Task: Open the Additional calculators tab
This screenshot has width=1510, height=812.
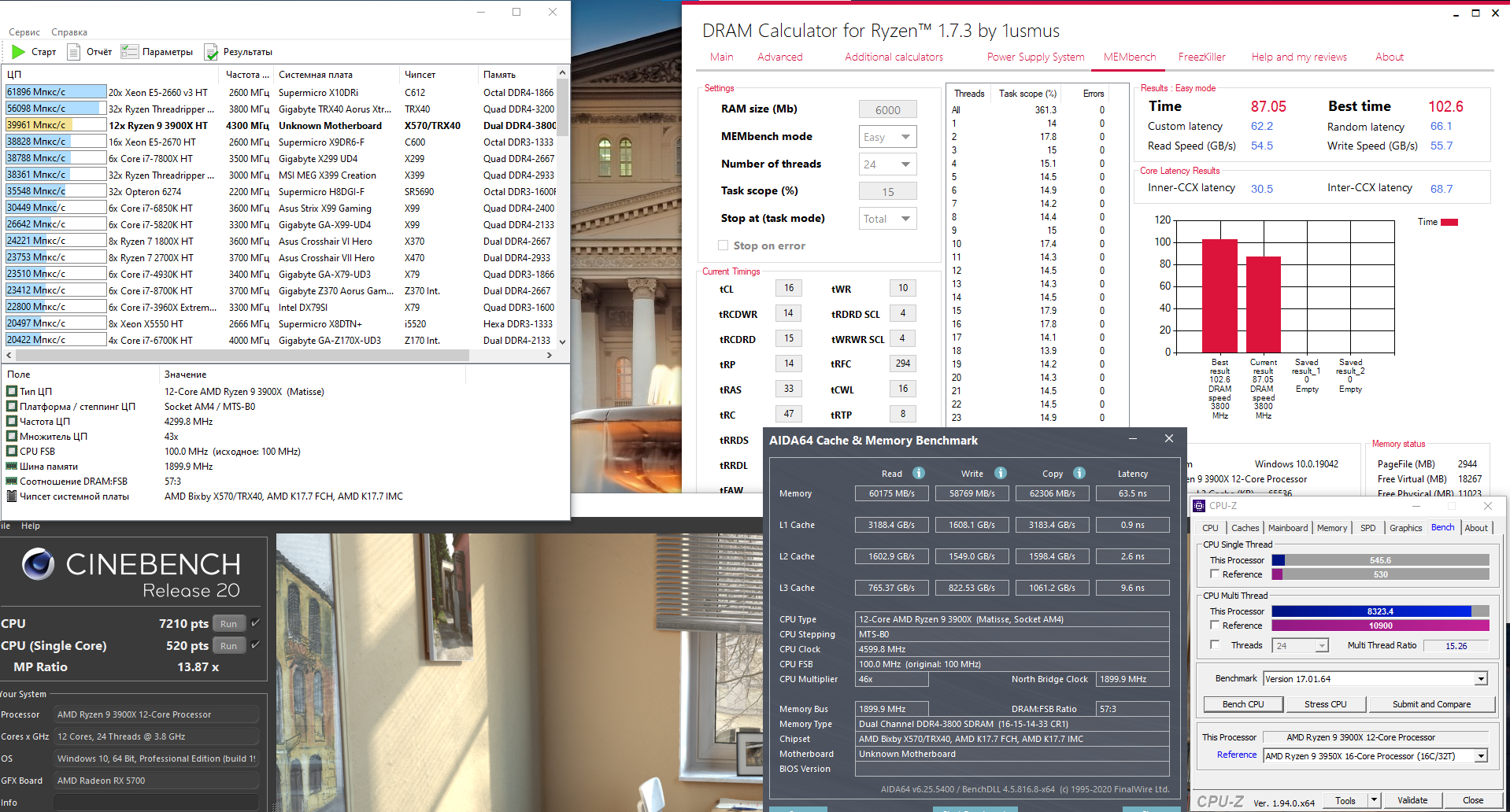Action: pyautogui.click(x=894, y=57)
